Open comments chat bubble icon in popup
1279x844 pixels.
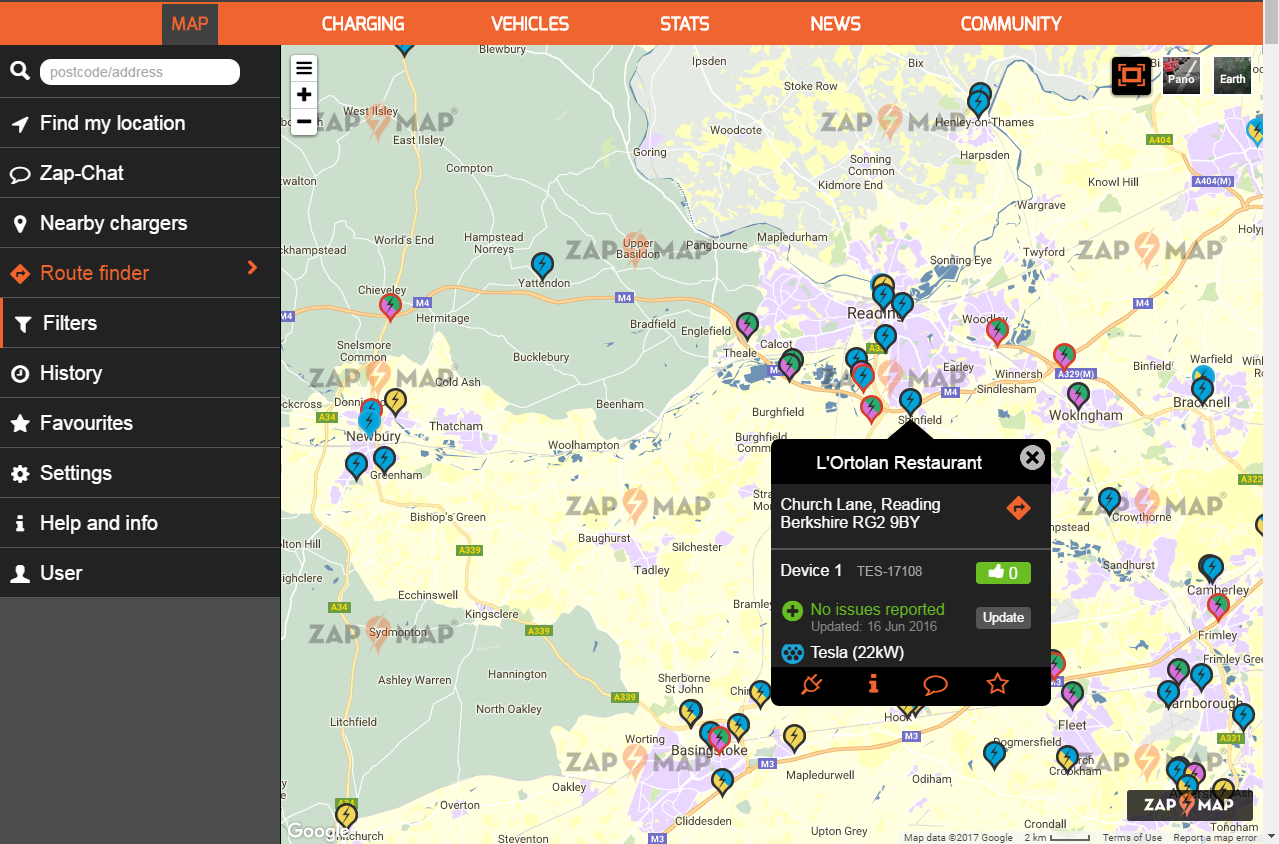pos(935,685)
